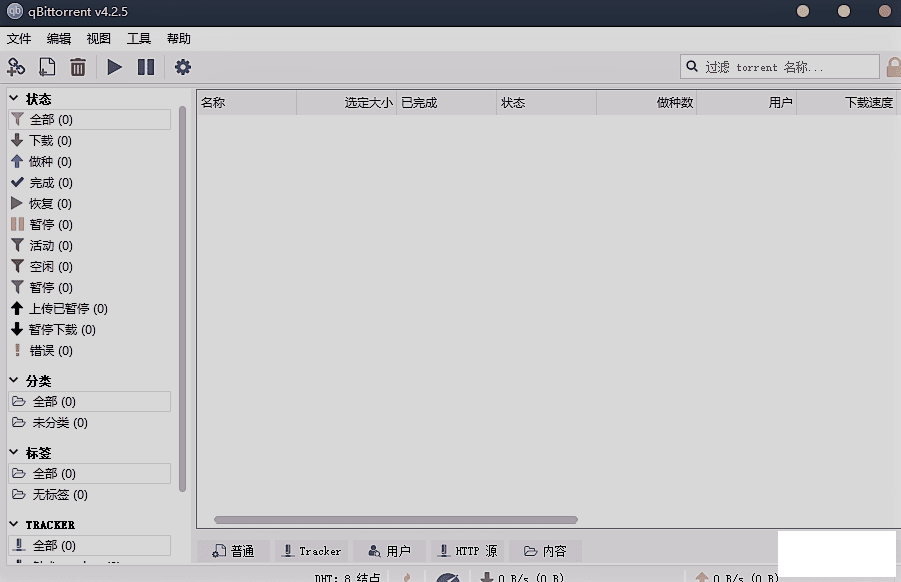The width and height of the screenshot is (901, 582).
Task: Open the 工具 menu
Action: [x=138, y=38]
